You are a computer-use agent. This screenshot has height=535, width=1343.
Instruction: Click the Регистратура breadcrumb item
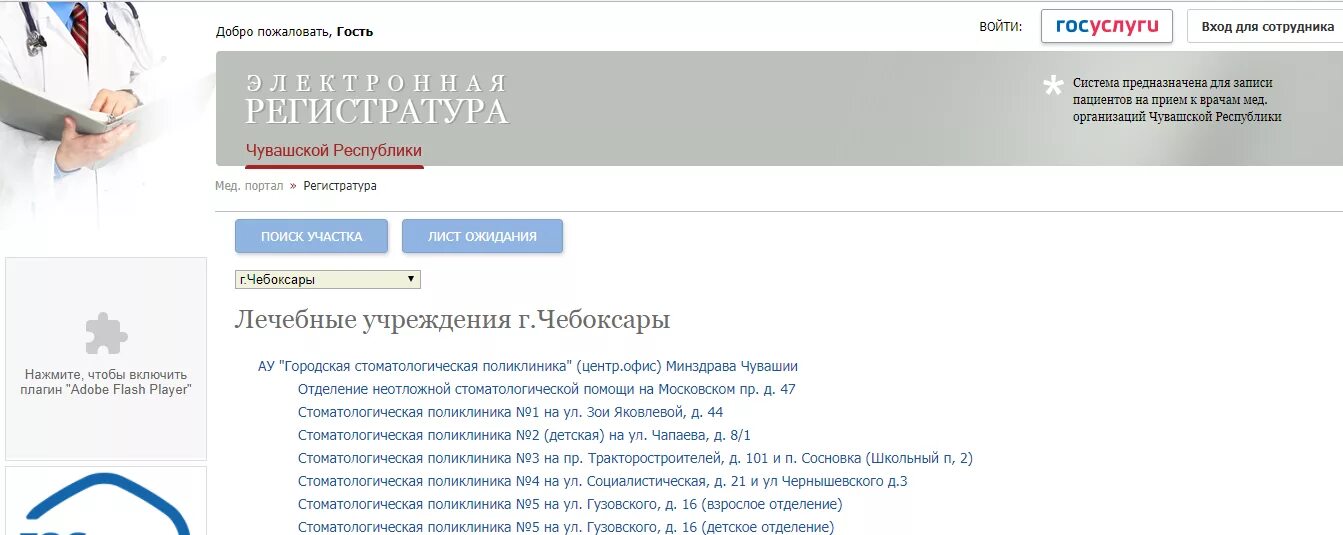[x=340, y=186]
